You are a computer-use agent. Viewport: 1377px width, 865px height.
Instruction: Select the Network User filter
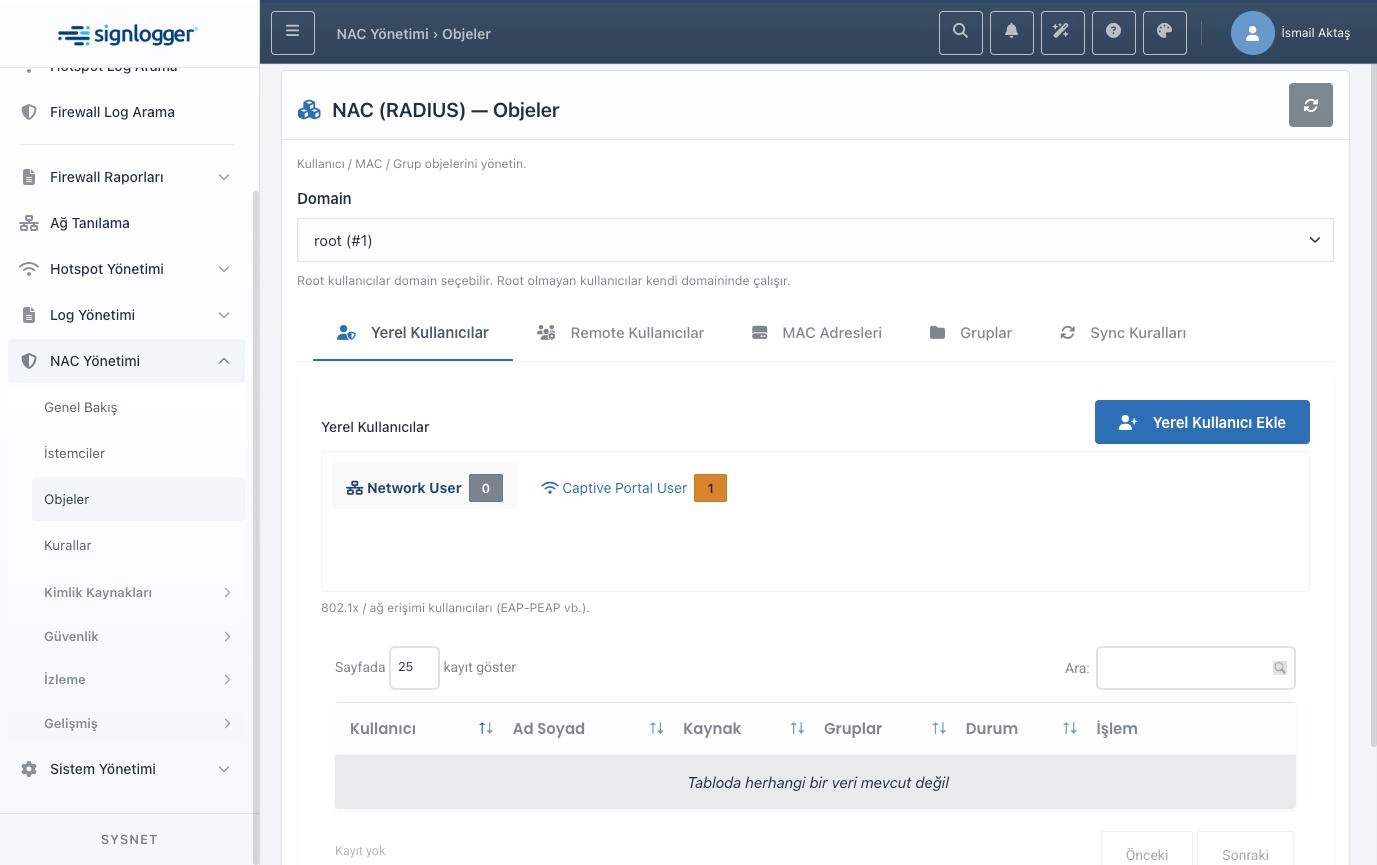tap(424, 487)
